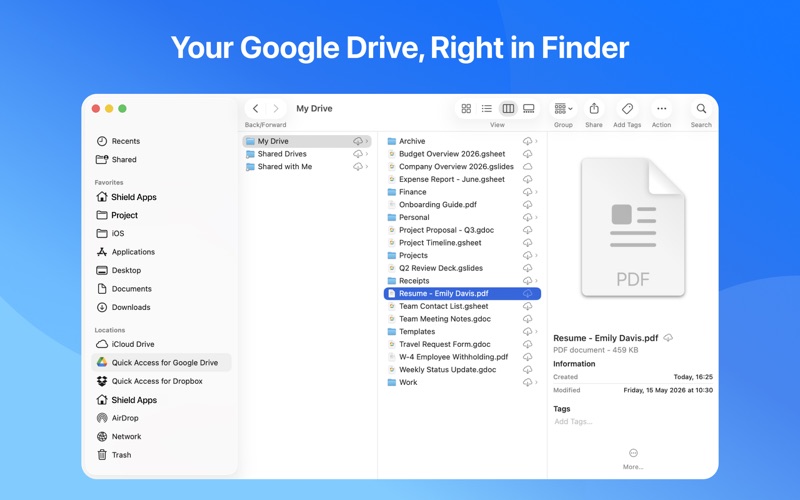Switch to icon grid view
Image resolution: width=800 pixels, height=500 pixels.
pyautogui.click(x=466, y=108)
